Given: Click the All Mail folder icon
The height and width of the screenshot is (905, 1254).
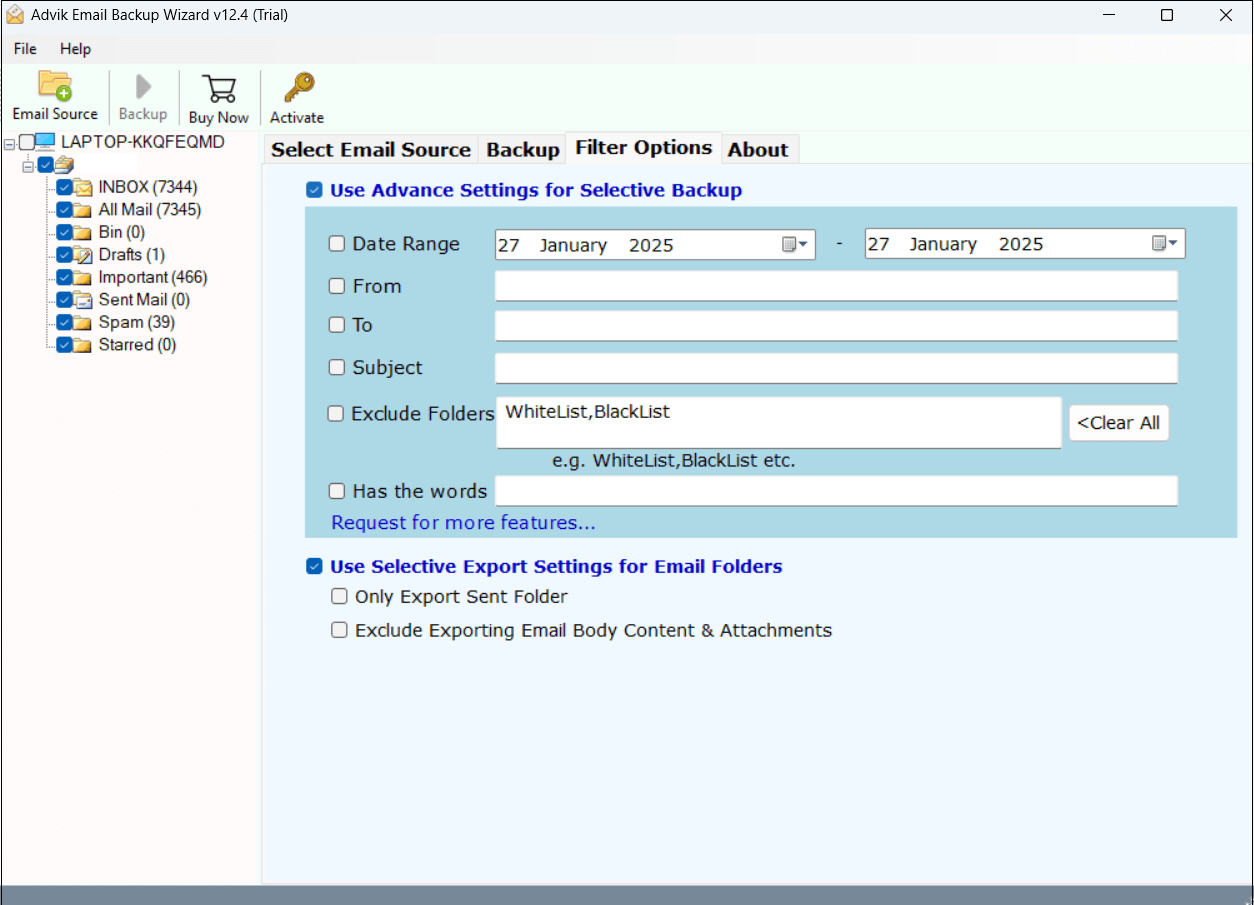Looking at the screenshot, I should [x=83, y=210].
